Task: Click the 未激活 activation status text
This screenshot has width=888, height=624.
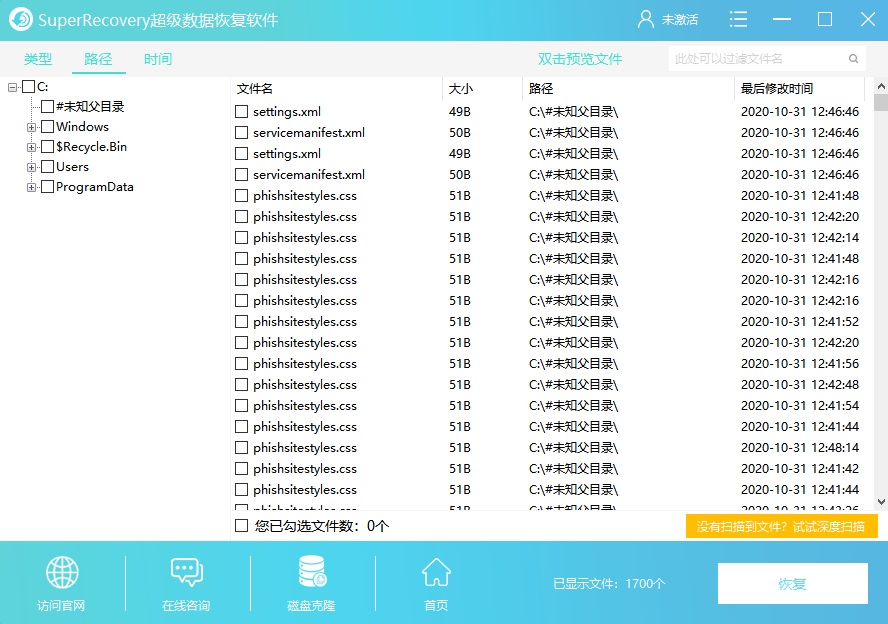Action: point(680,20)
